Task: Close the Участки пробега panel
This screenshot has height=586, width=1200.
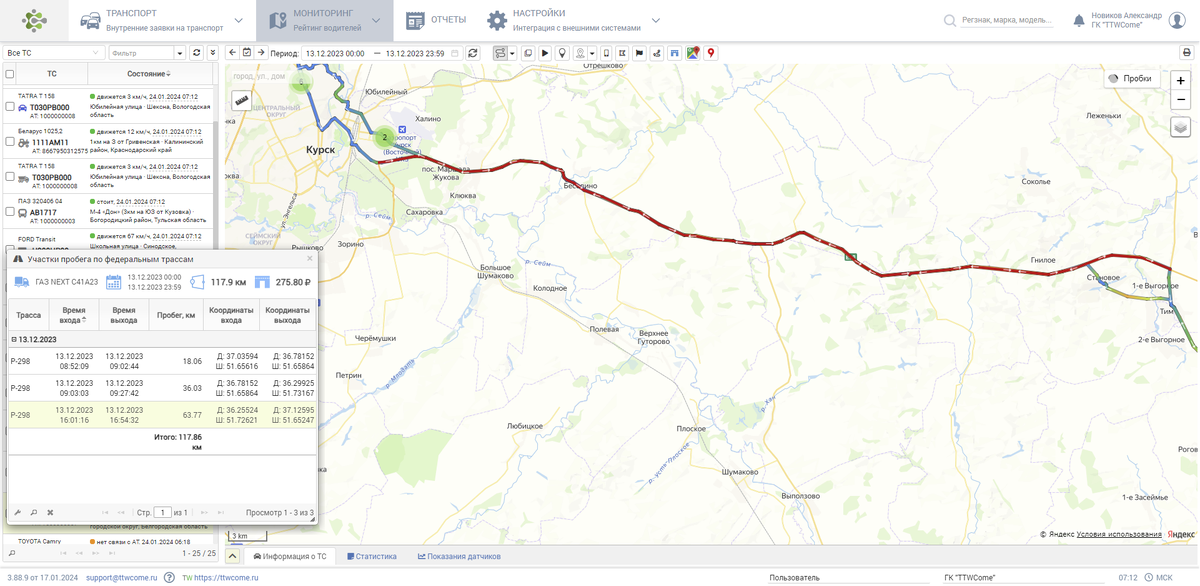Action: 309,258
